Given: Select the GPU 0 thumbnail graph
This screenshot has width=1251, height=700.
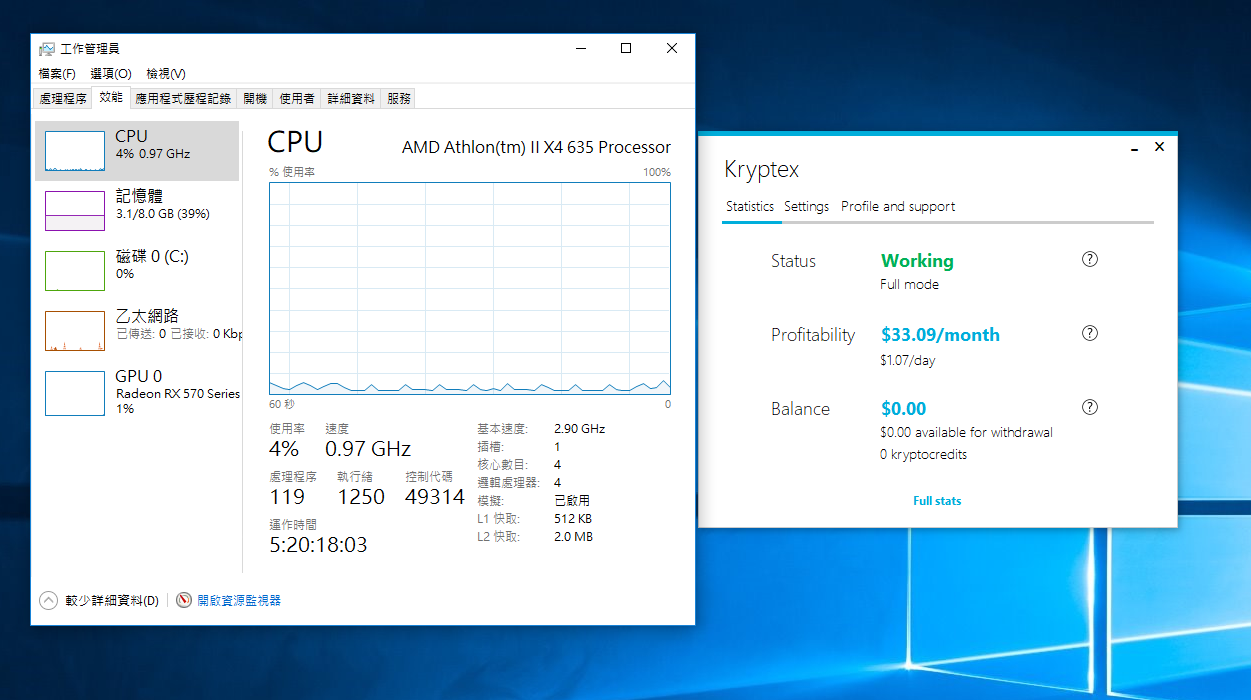Looking at the screenshot, I should pyautogui.click(x=75, y=393).
